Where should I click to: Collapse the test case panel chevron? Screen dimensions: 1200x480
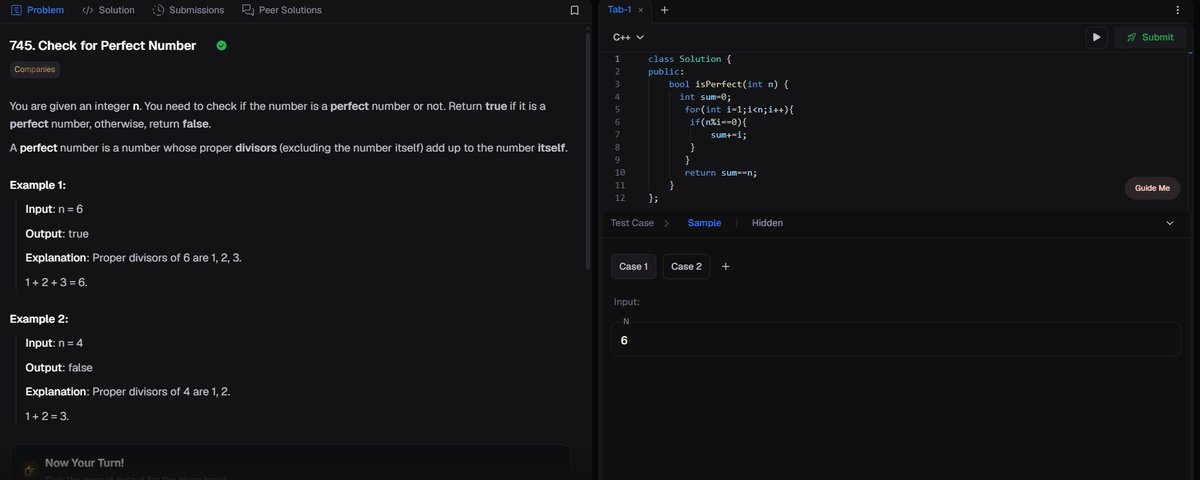click(x=1170, y=223)
